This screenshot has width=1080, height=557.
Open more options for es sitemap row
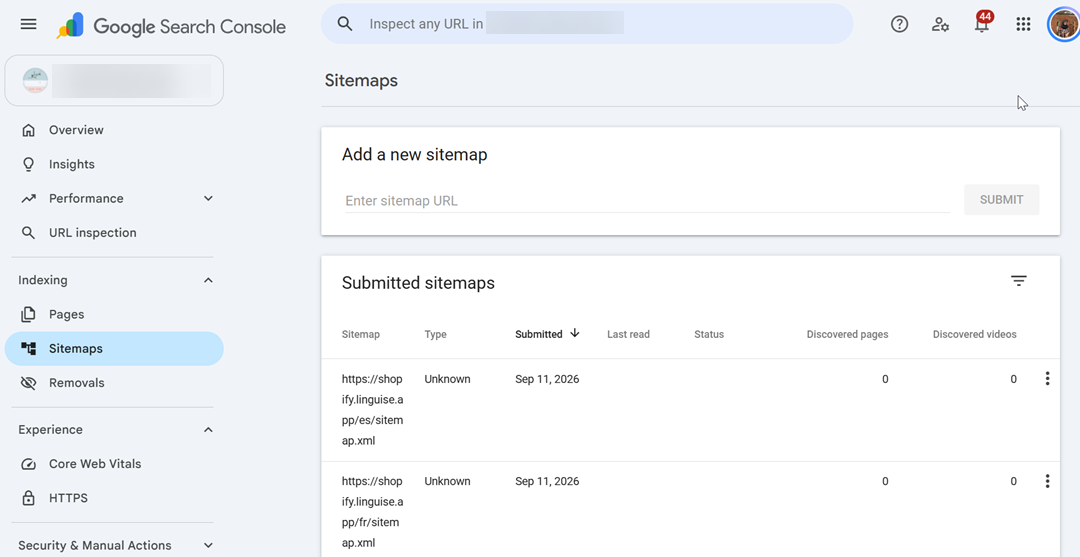pyautogui.click(x=1047, y=379)
